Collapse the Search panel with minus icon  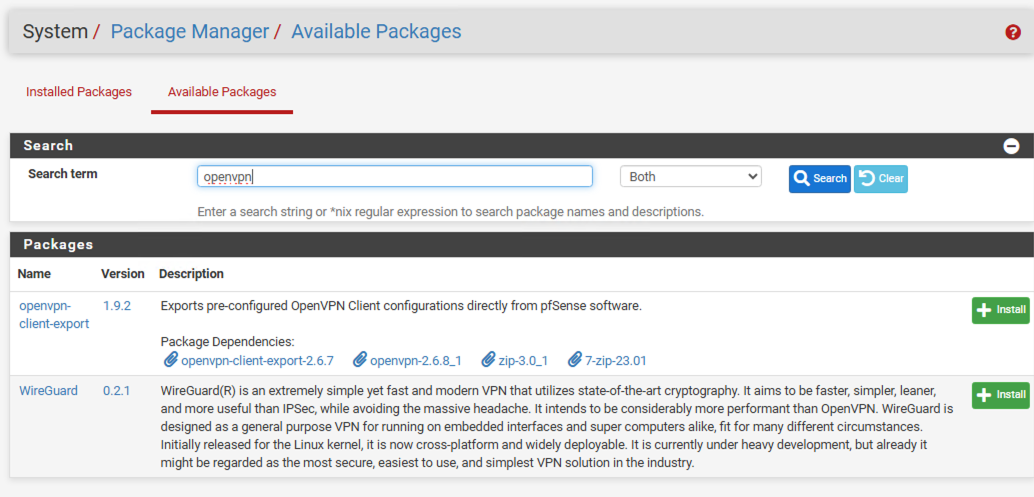tap(1011, 146)
